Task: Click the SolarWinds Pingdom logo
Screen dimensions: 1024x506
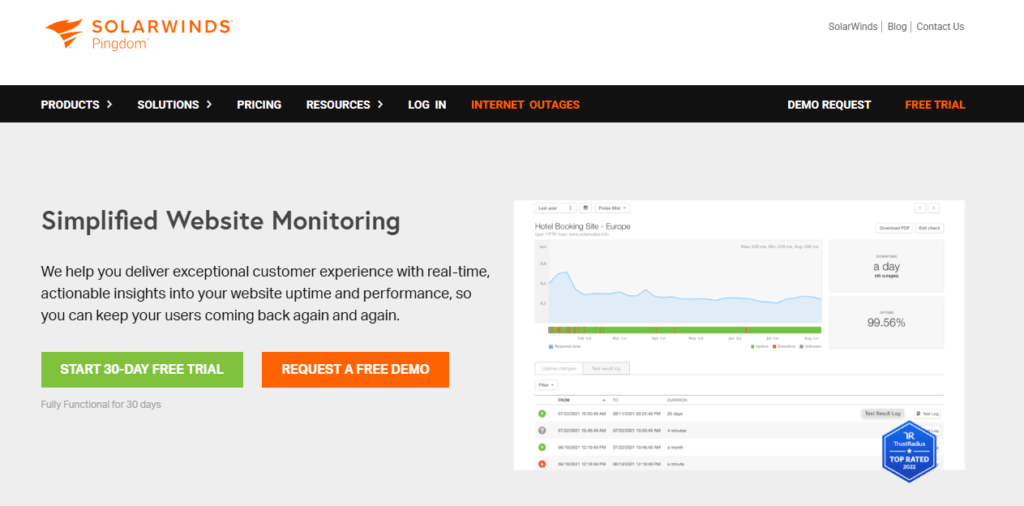Action: (x=138, y=32)
